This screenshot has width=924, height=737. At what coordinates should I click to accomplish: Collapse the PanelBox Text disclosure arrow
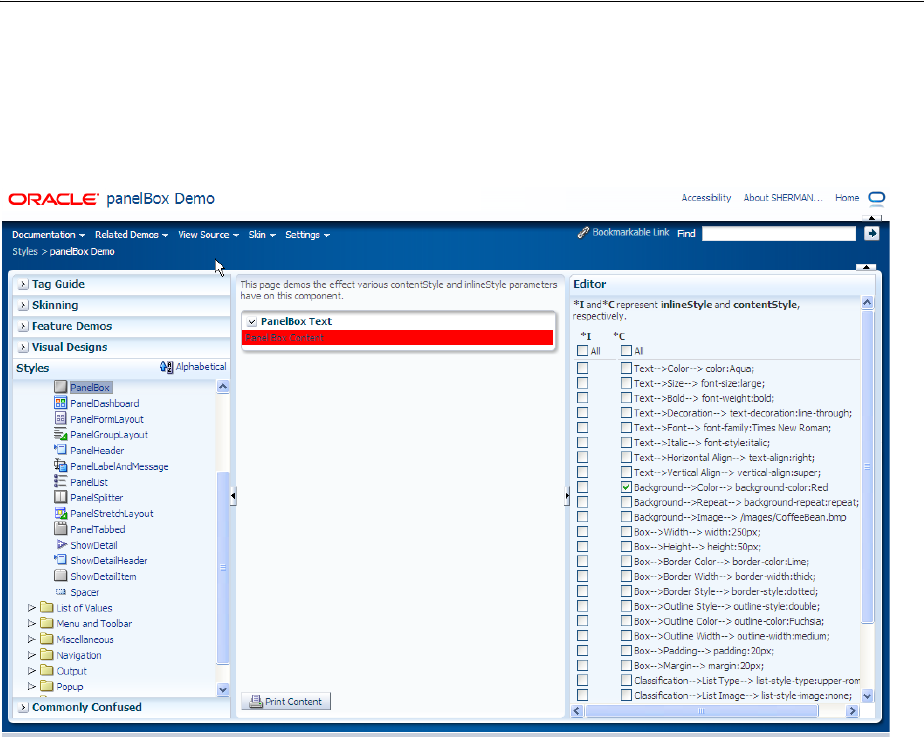coord(252,322)
